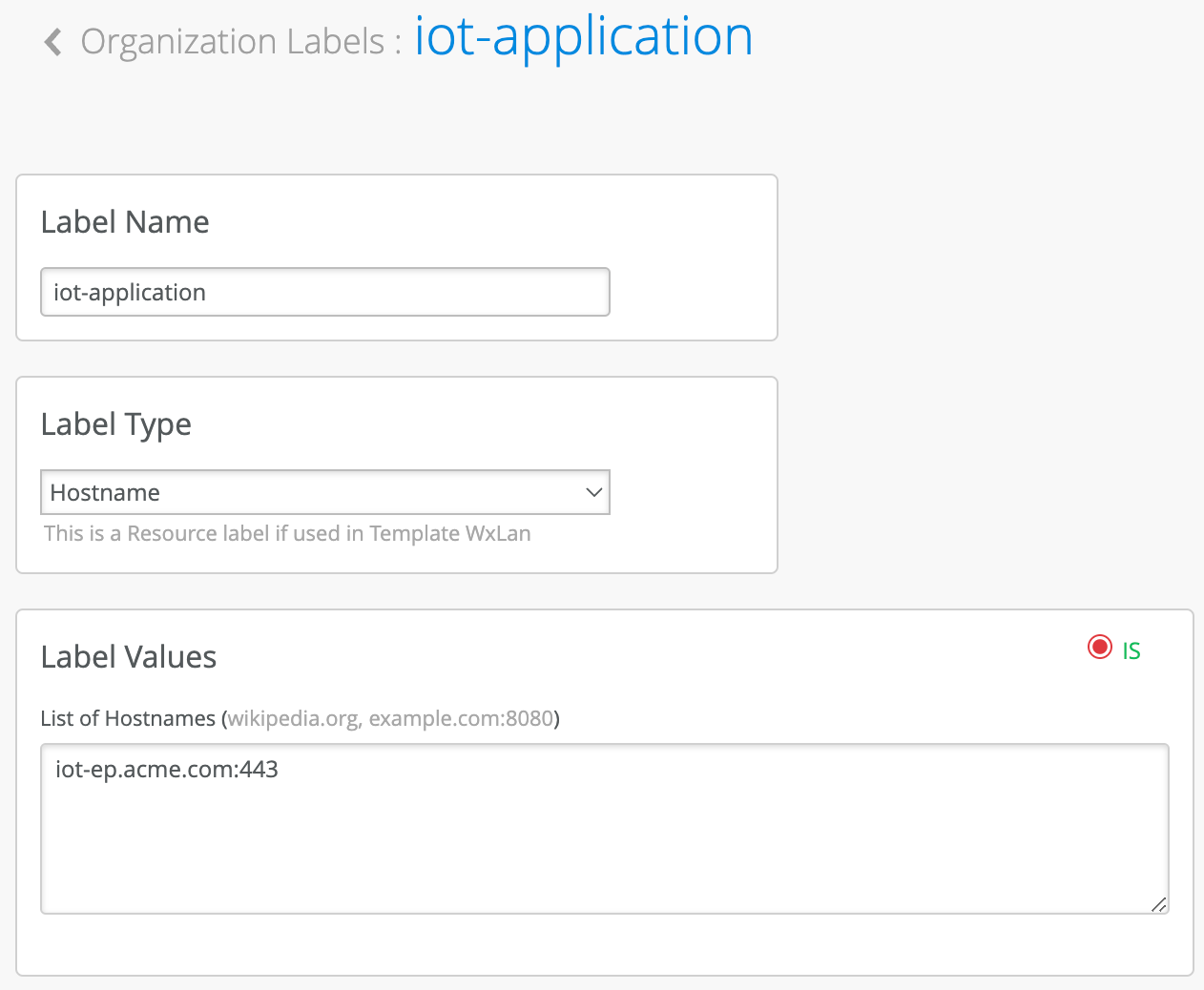1204x990 pixels.
Task: Open the Label Type dropdown
Action: (324, 492)
